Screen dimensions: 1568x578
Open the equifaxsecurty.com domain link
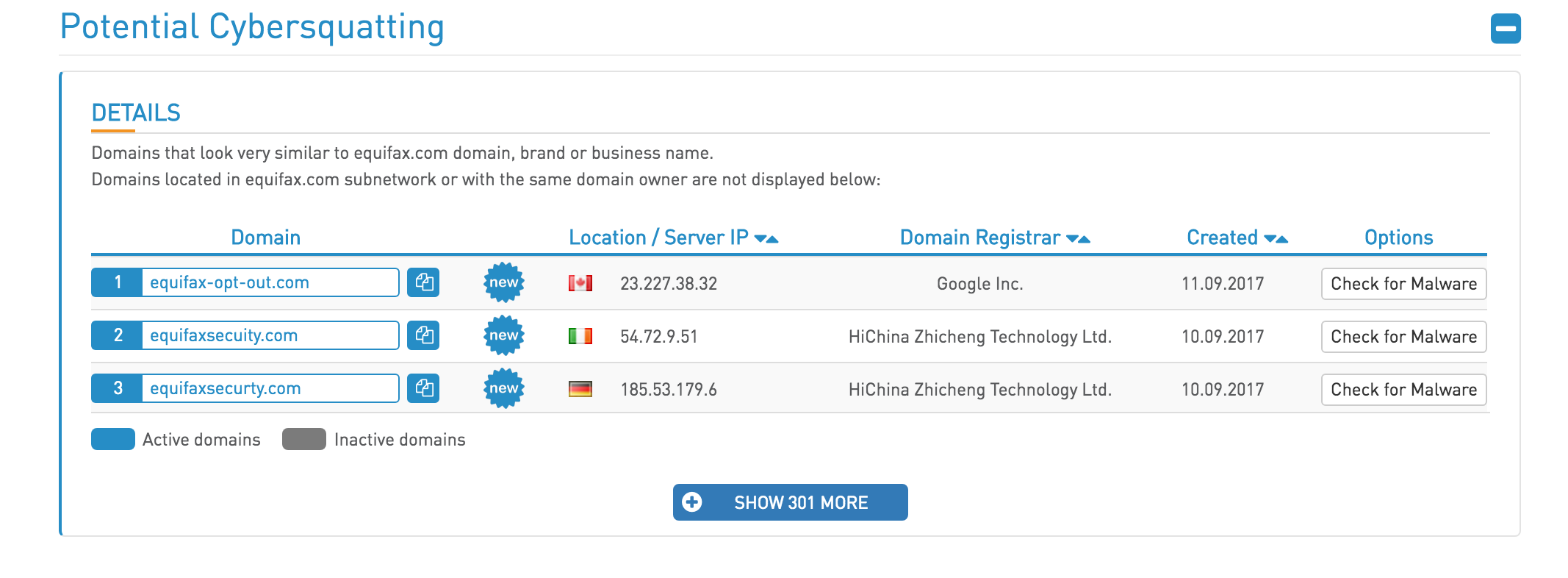(225, 388)
